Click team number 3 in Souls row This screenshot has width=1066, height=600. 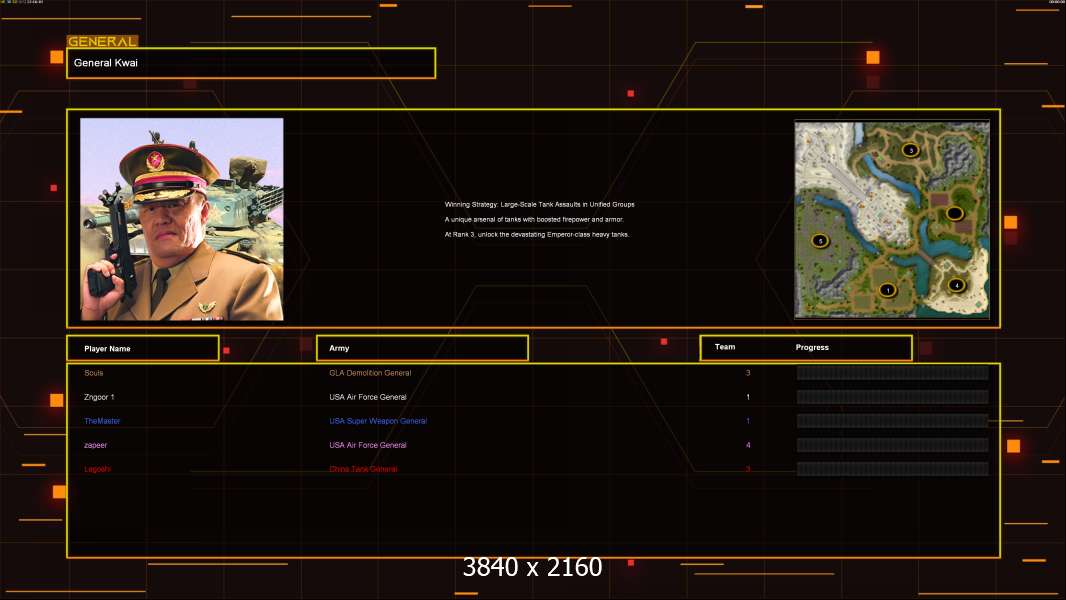(748, 373)
